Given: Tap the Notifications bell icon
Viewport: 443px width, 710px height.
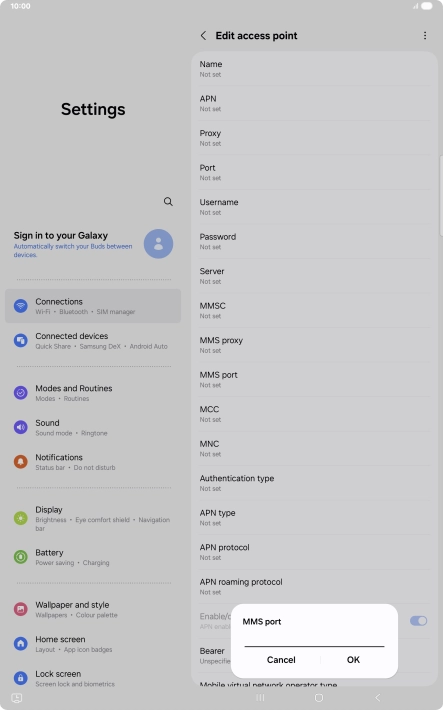Looking at the screenshot, I should [20, 461].
